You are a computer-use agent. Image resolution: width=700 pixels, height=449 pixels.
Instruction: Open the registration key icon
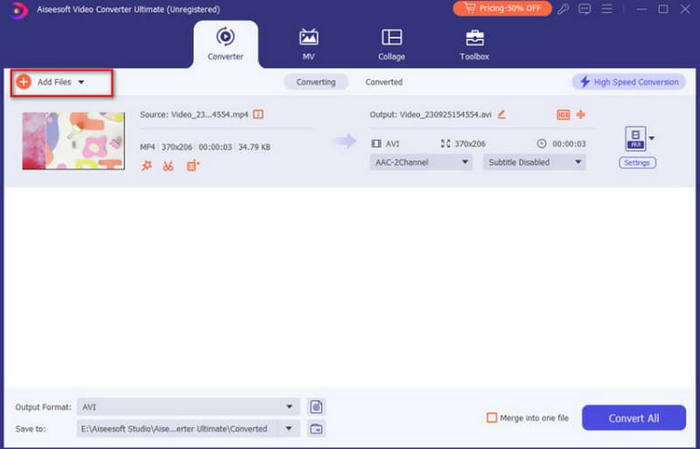(x=563, y=9)
